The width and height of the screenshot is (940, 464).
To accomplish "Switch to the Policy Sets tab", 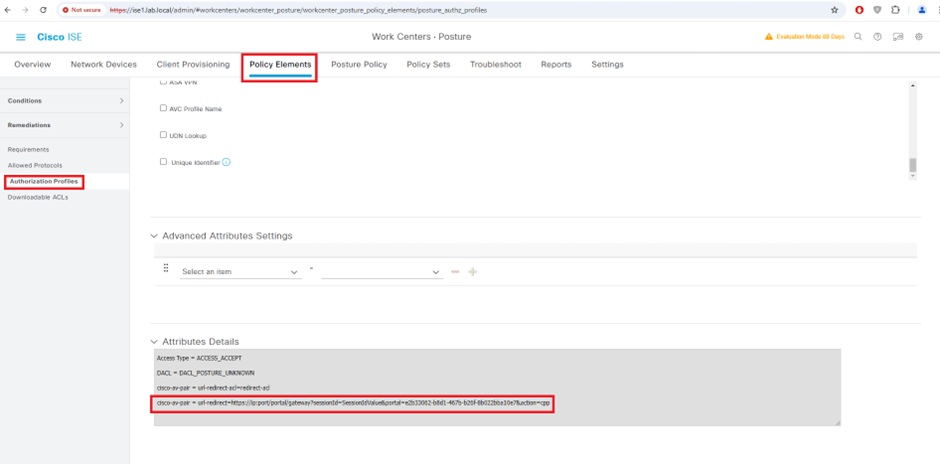I will click(428, 64).
